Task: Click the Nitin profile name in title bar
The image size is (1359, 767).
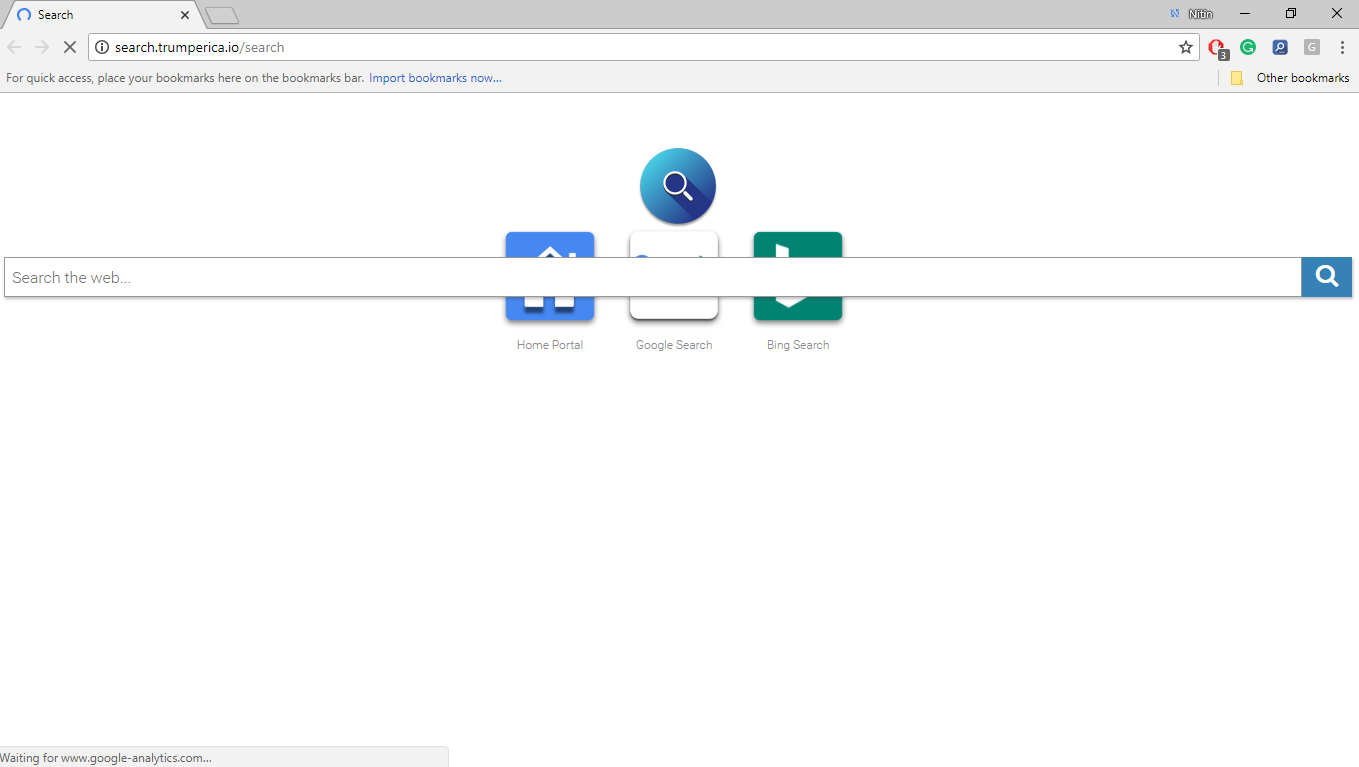Action: [1198, 14]
